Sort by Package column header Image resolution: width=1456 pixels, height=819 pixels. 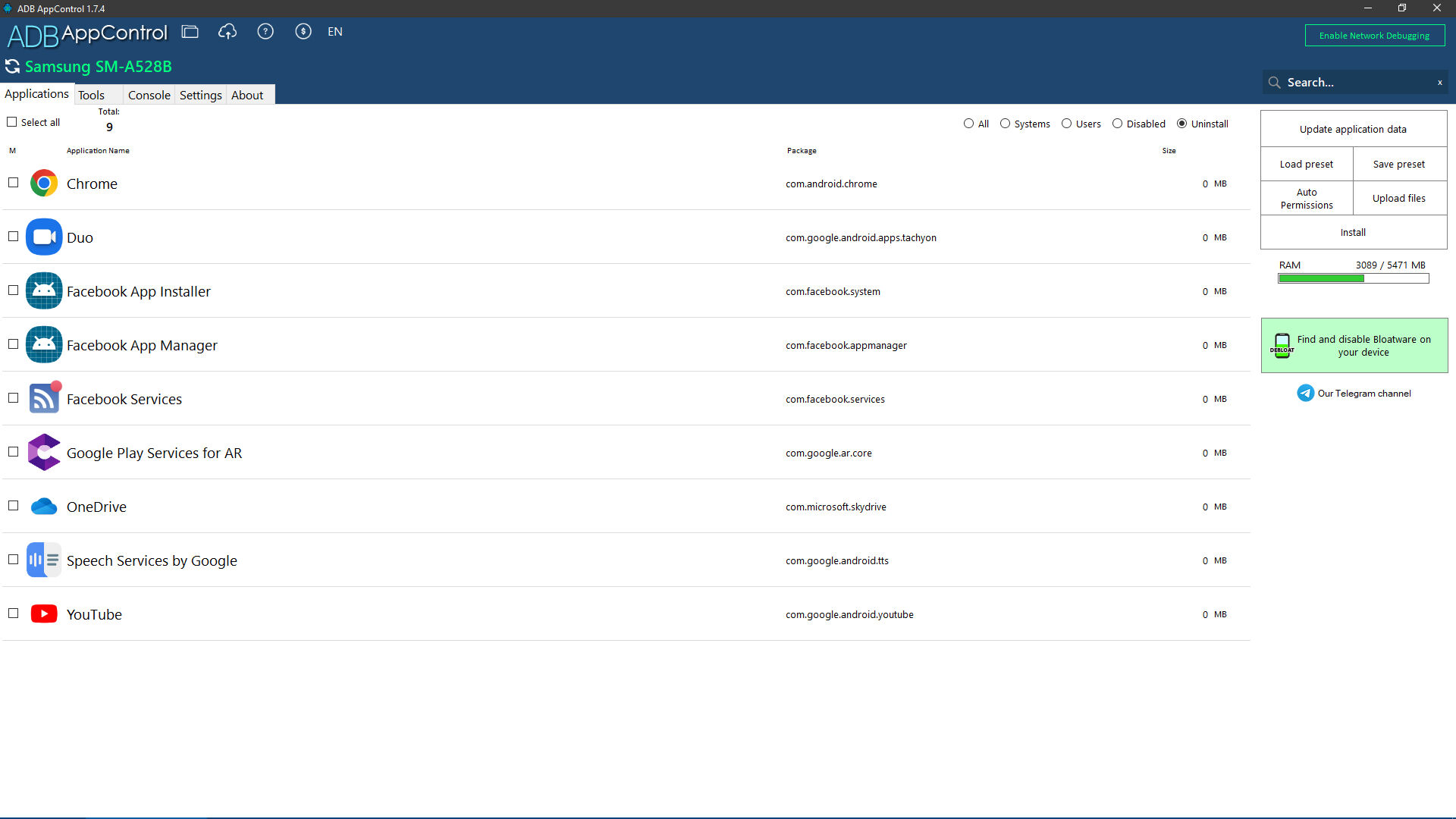[802, 151]
